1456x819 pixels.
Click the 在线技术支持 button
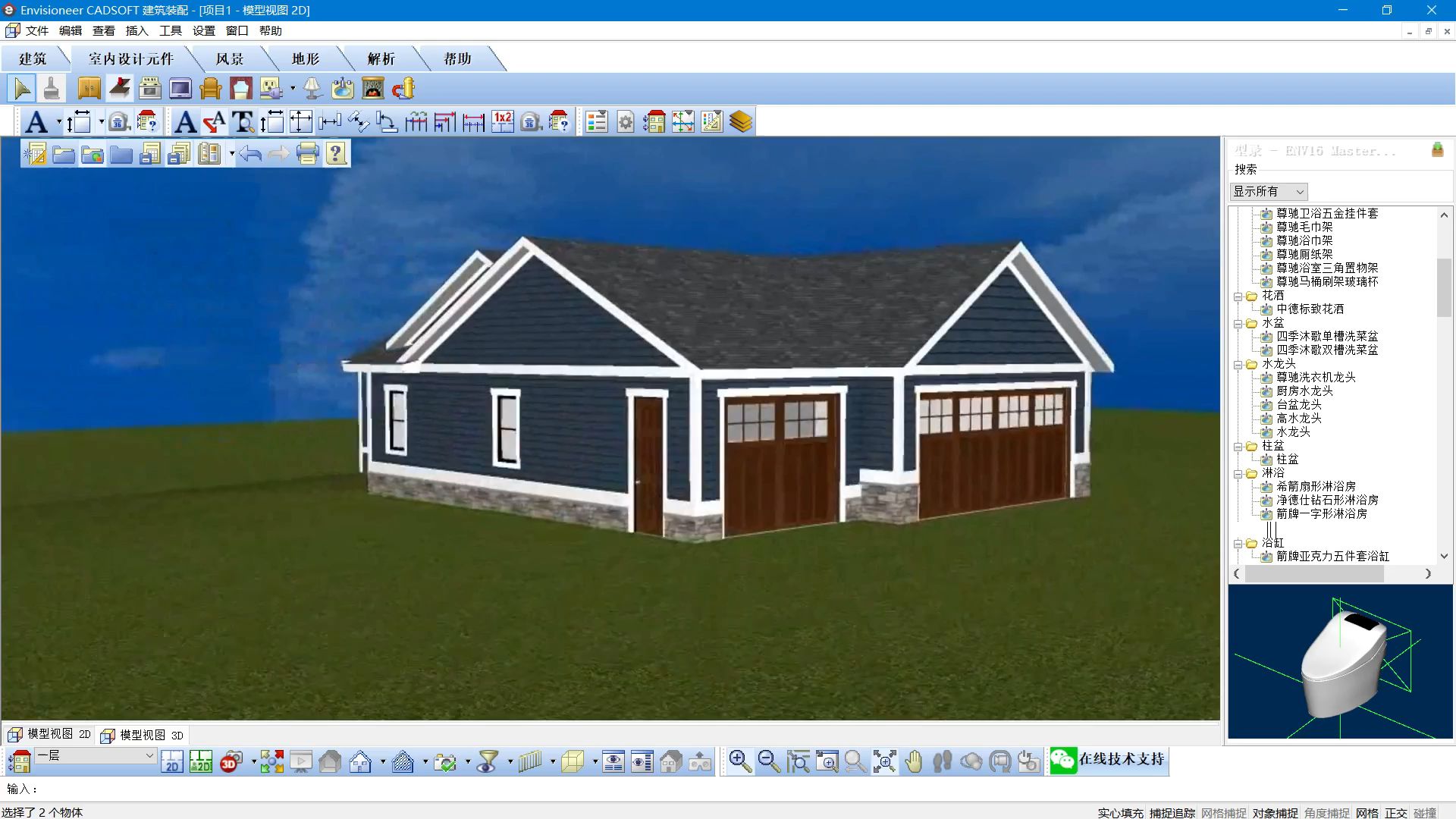click(1108, 760)
